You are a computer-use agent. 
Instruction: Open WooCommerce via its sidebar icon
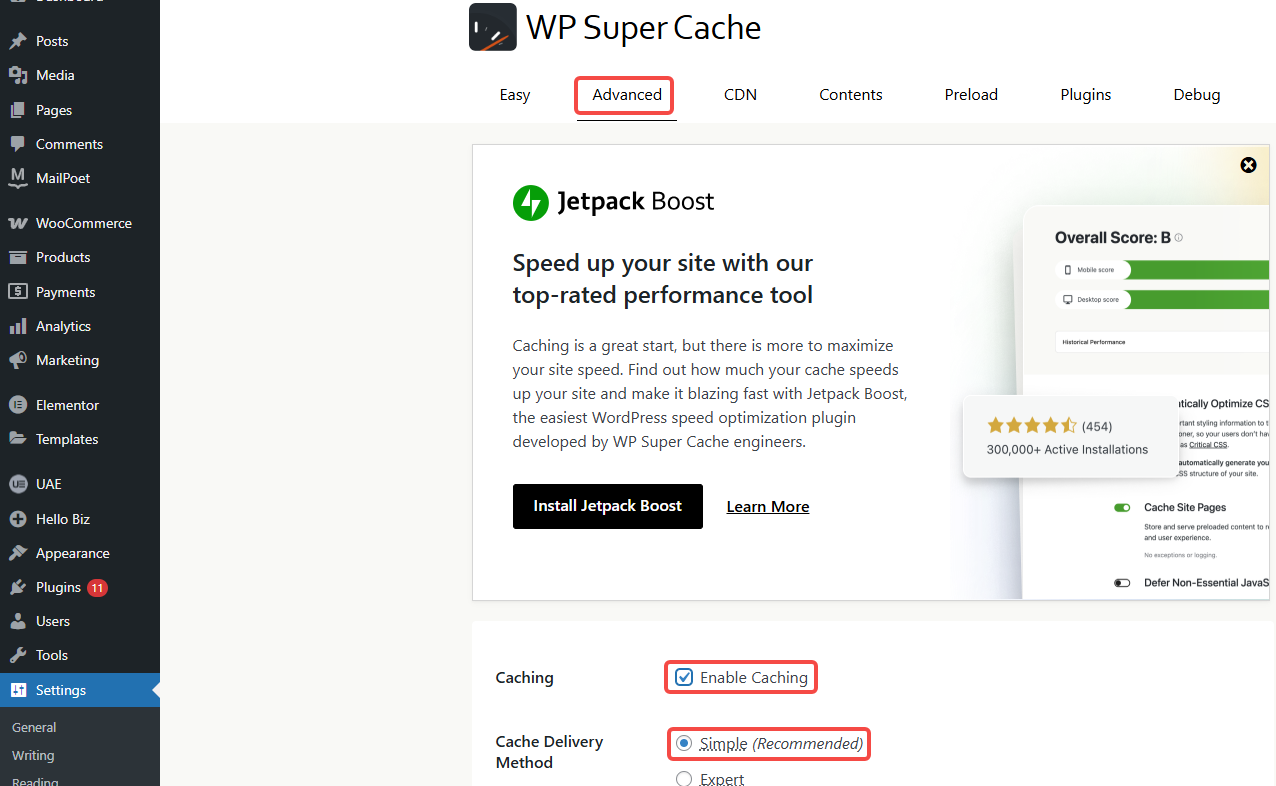[x=17, y=223]
